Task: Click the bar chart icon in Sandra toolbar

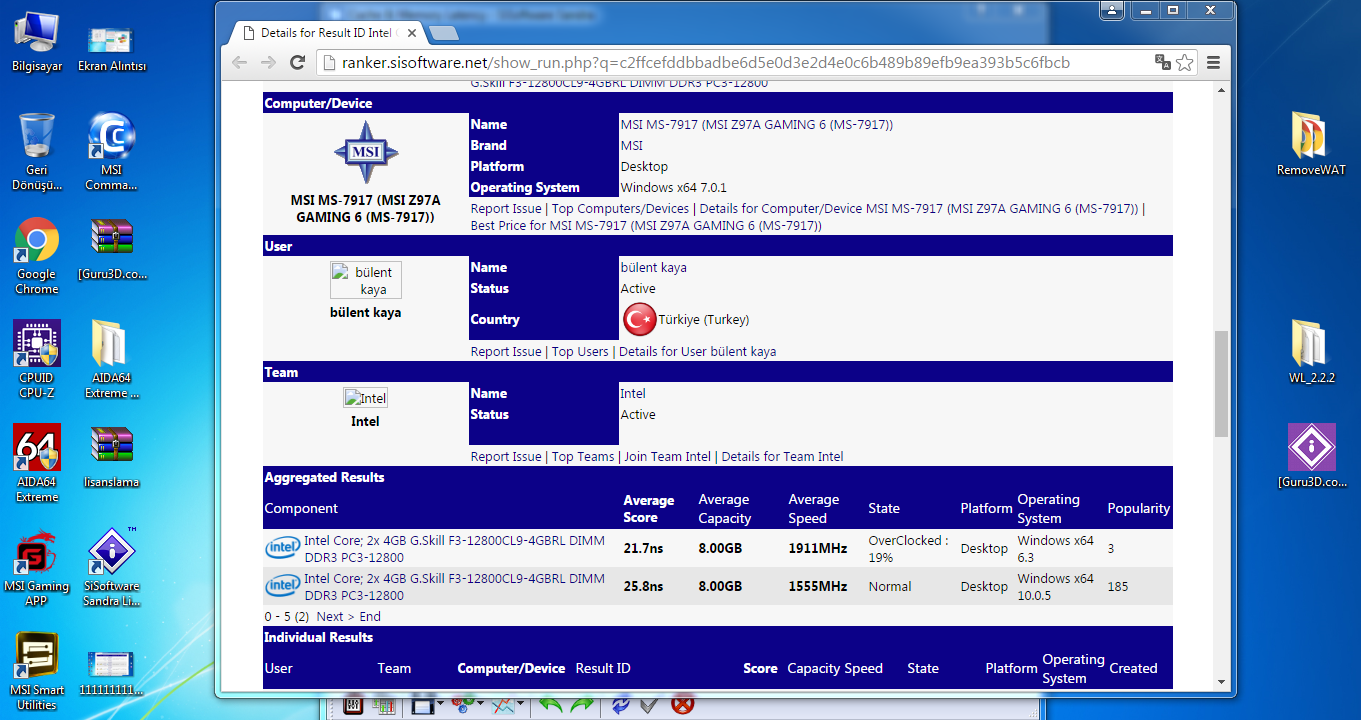Action: [x=383, y=704]
